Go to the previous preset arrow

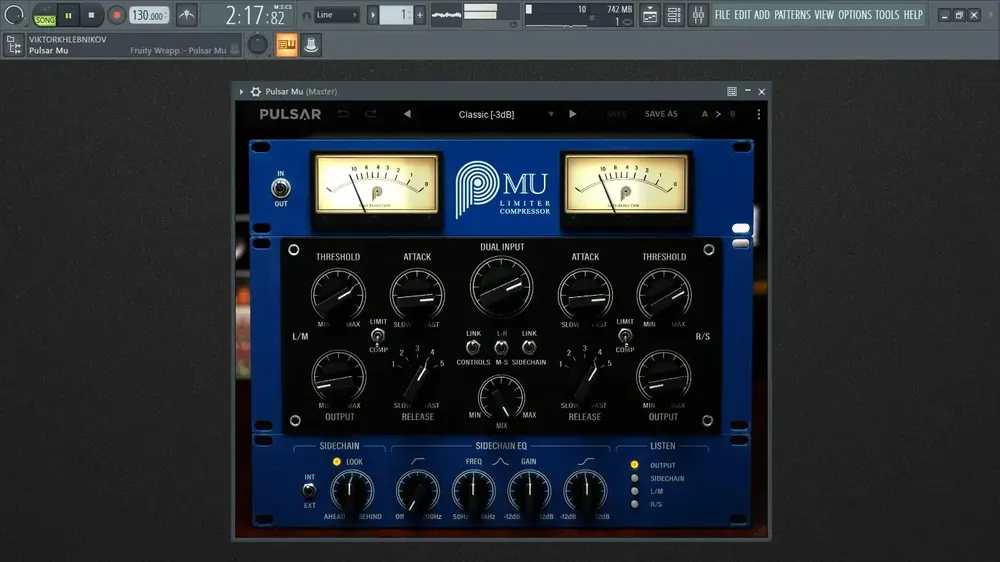(x=407, y=114)
